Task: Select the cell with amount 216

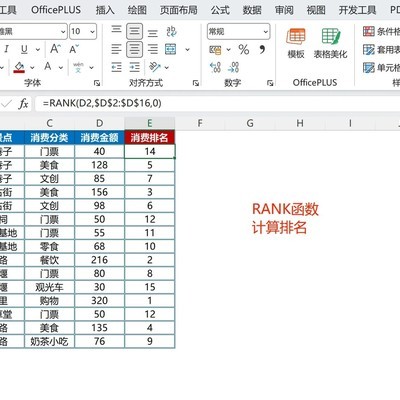Action: 100,260
